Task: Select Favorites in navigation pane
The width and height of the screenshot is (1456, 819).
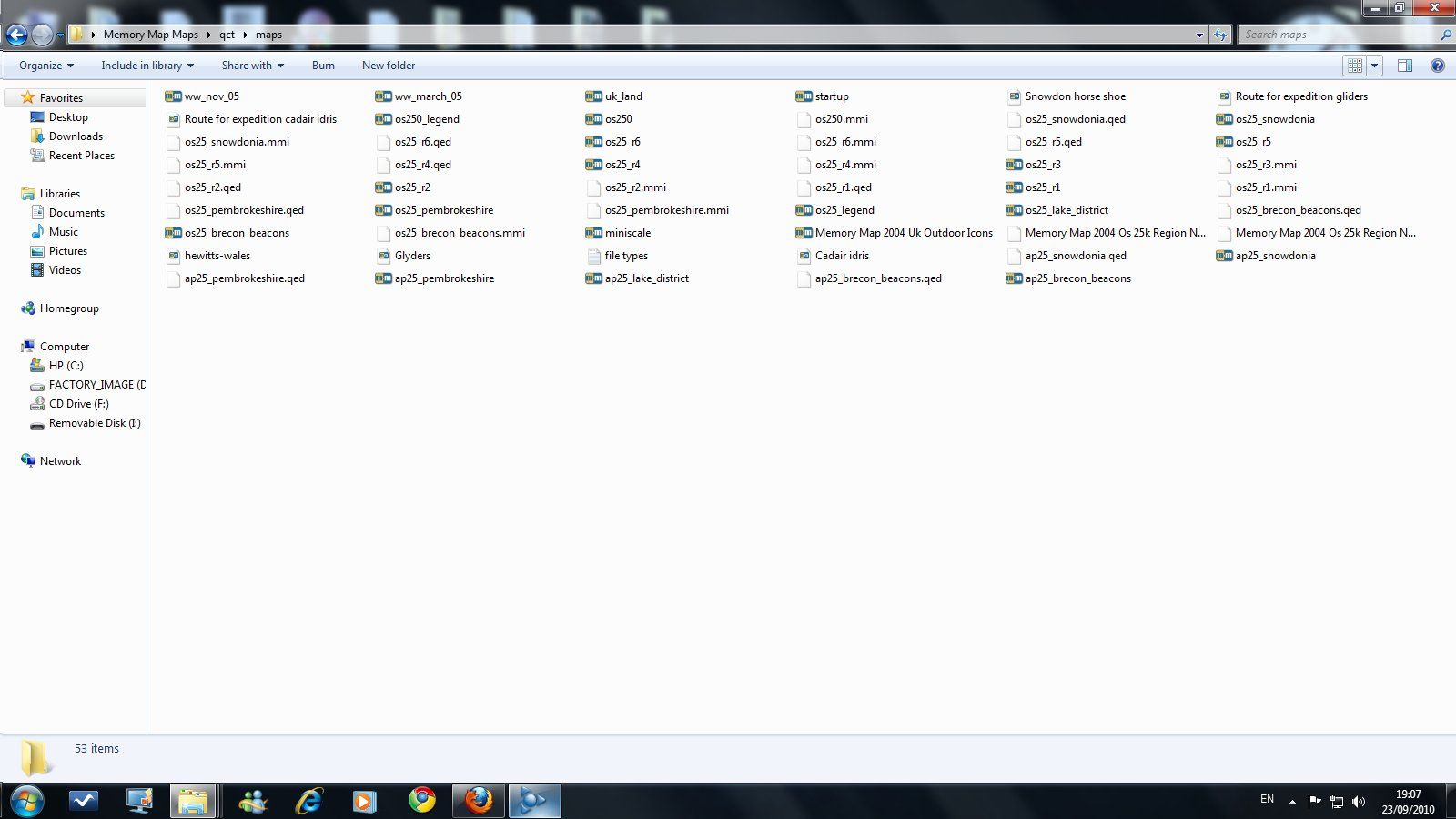Action: (x=61, y=98)
